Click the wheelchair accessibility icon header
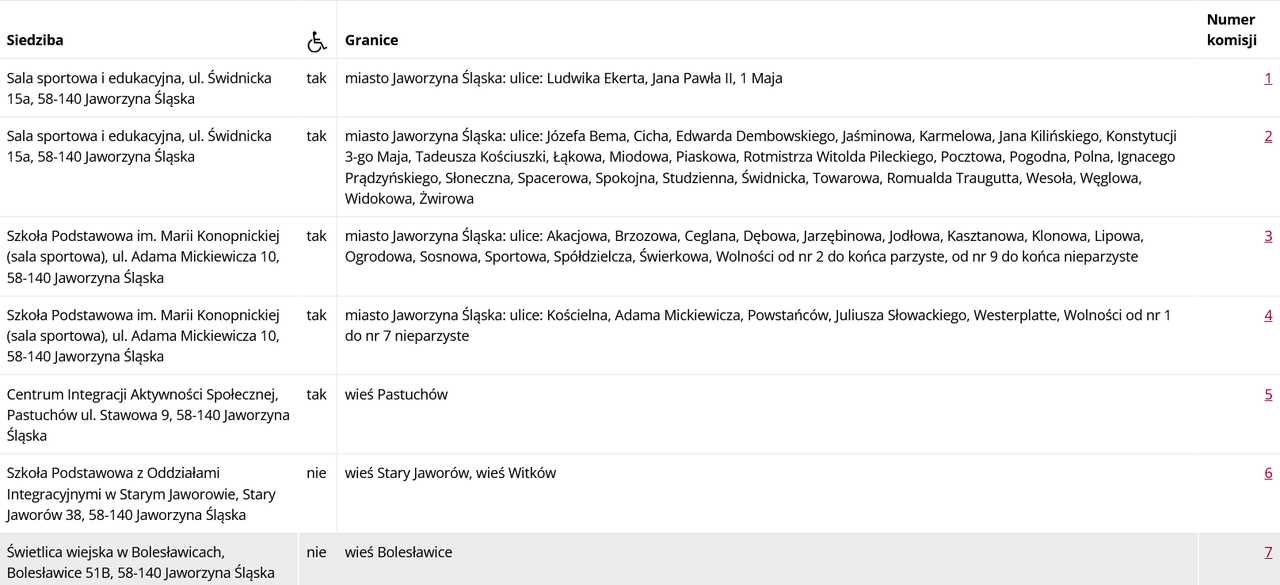Image resolution: width=1280 pixels, height=585 pixels. 317,41
